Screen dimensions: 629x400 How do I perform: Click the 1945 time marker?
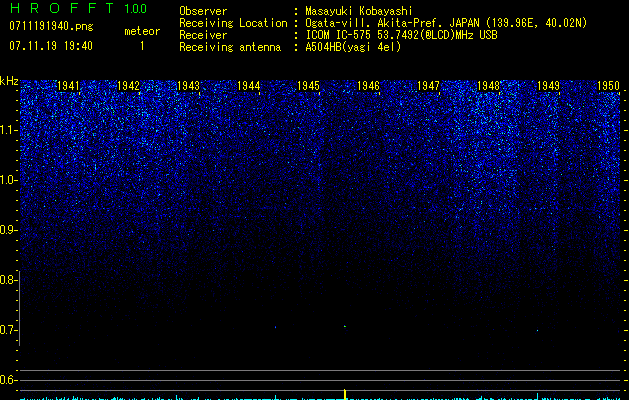[x=308, y=86]
